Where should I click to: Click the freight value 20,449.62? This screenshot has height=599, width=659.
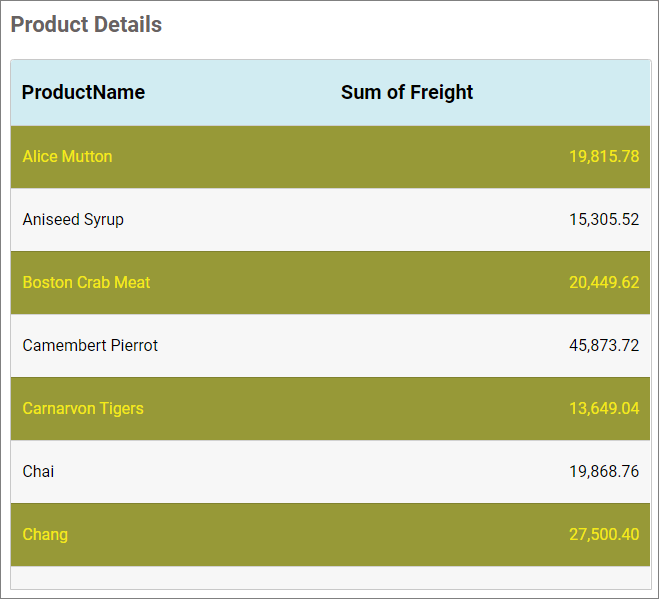tap(604, 282)
